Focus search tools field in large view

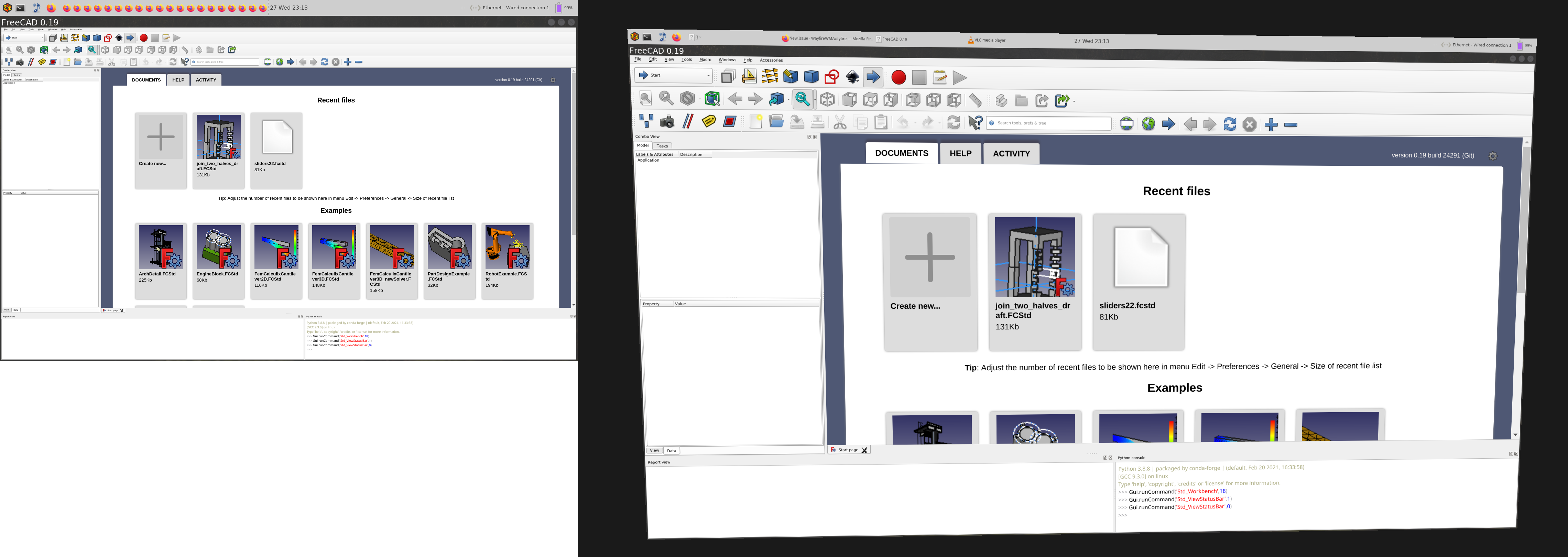point(1048,123)
